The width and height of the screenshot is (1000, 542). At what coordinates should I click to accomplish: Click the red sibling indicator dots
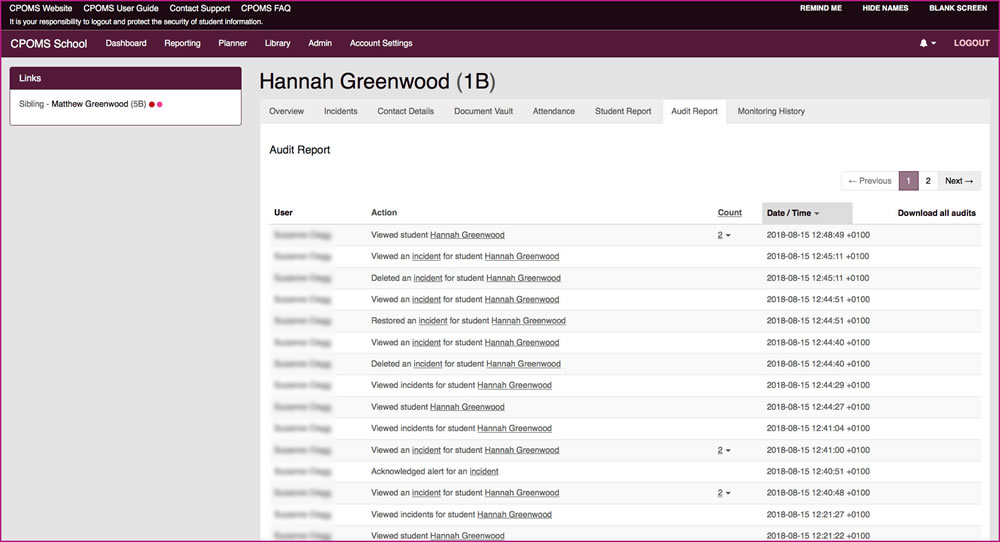[x=156, y=105]
